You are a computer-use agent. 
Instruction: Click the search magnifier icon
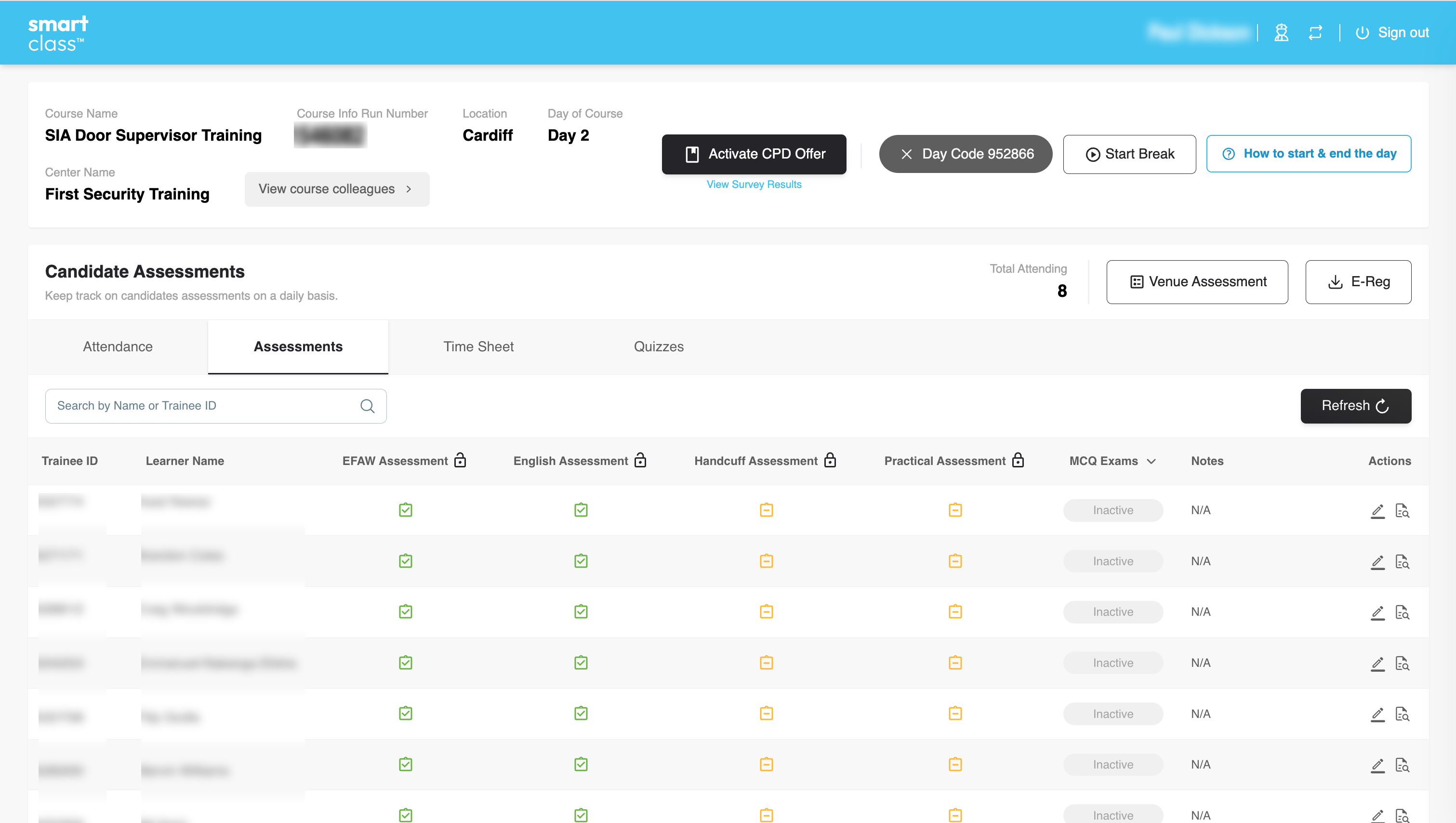tap(368, 406)
